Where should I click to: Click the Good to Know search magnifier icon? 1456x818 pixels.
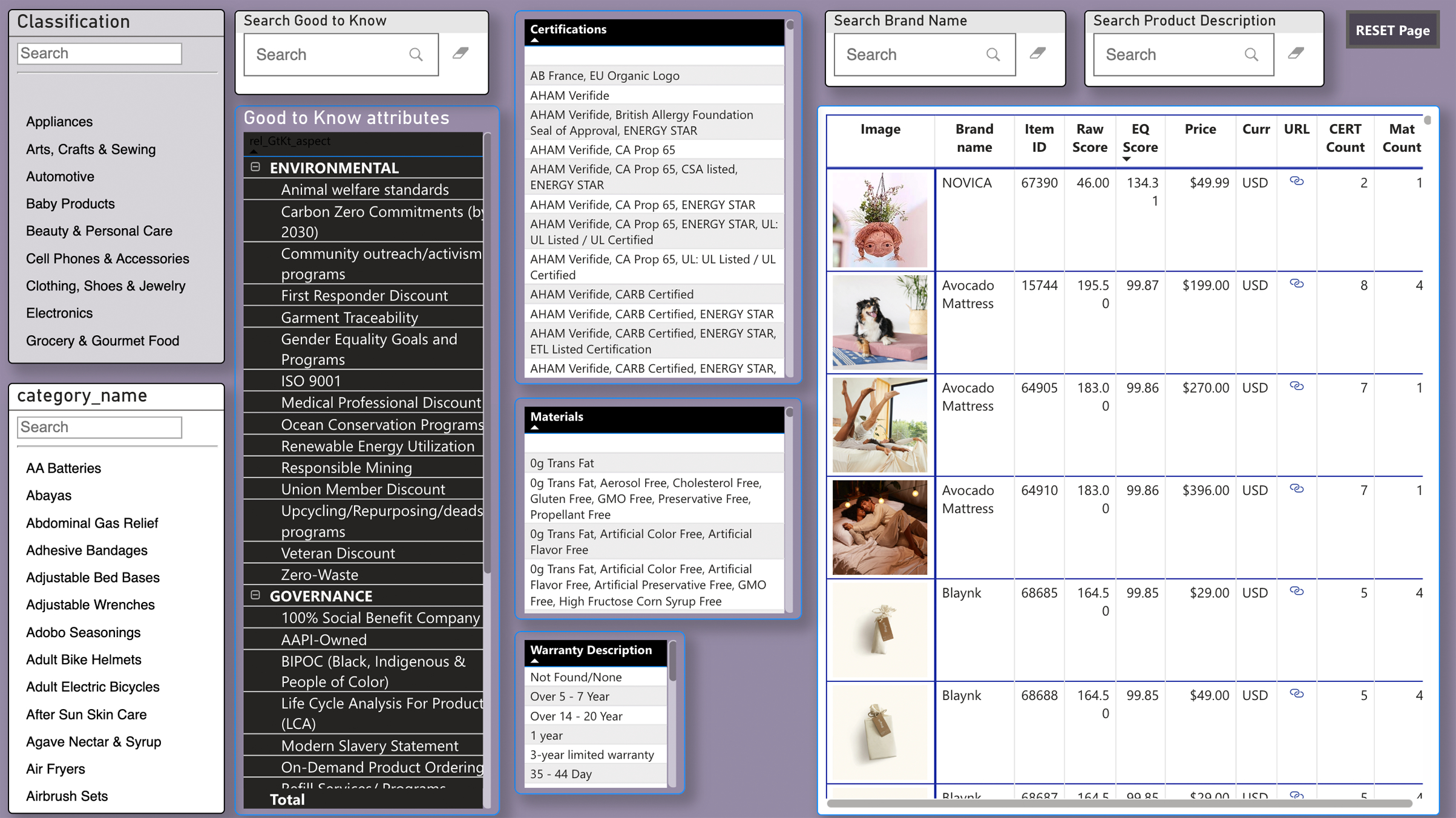click(x=416, y=54)
